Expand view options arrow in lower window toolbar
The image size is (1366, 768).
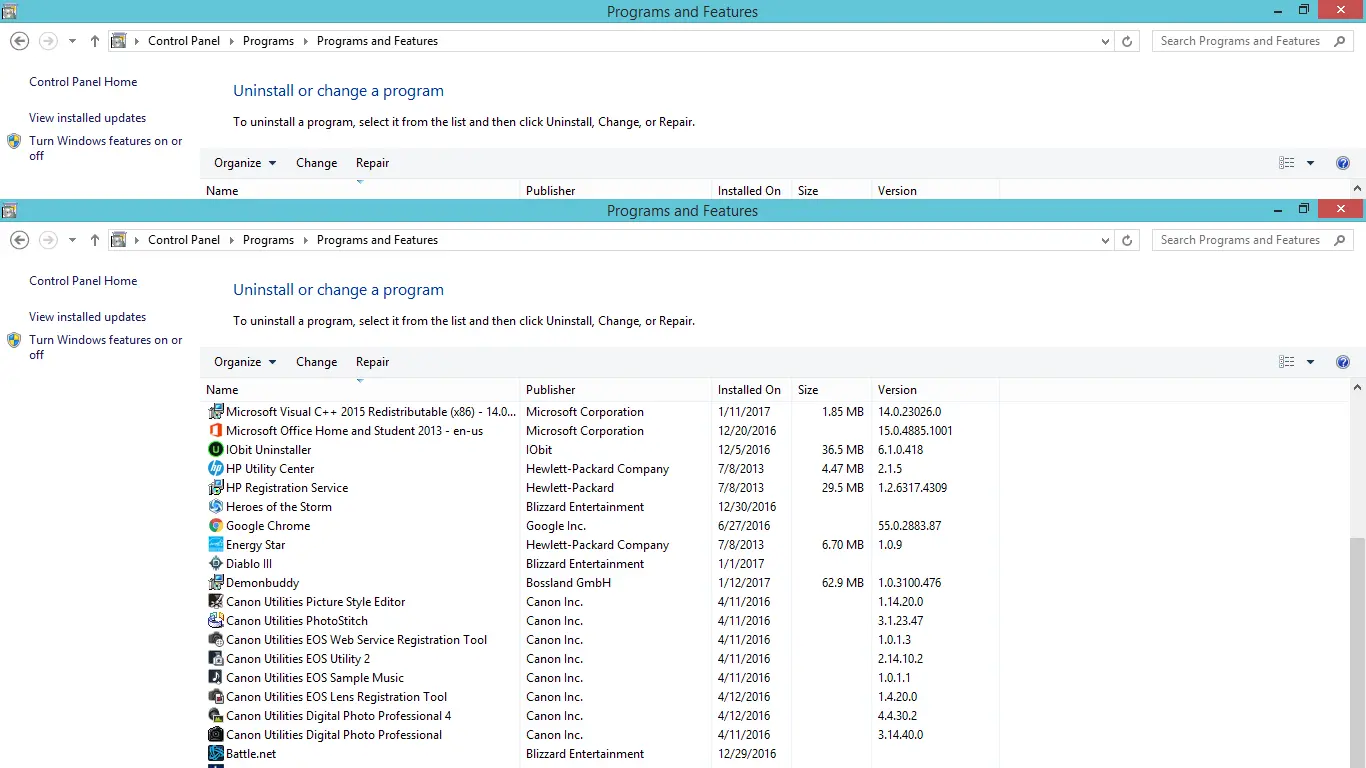pyautogui.click(x=1310, y=362)
